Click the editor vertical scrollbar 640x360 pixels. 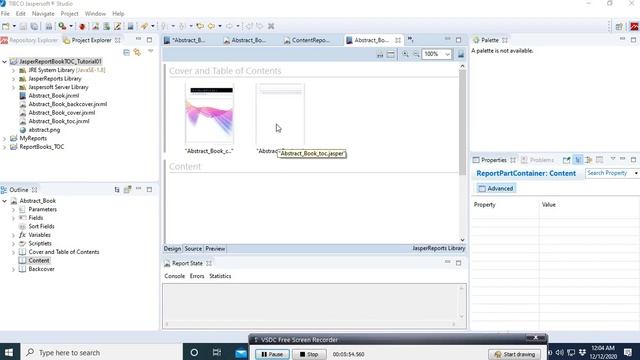point(462,122)
